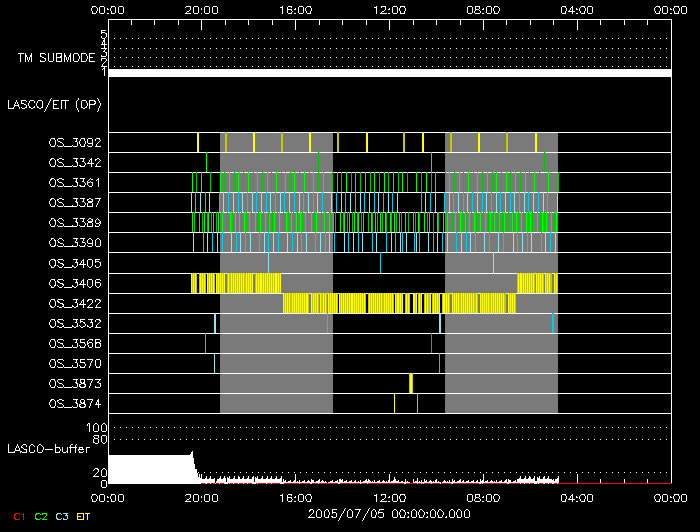This screenshot has height=532, width=700.
Task: Click the green C2 legend label
Action: click(40, 516)
